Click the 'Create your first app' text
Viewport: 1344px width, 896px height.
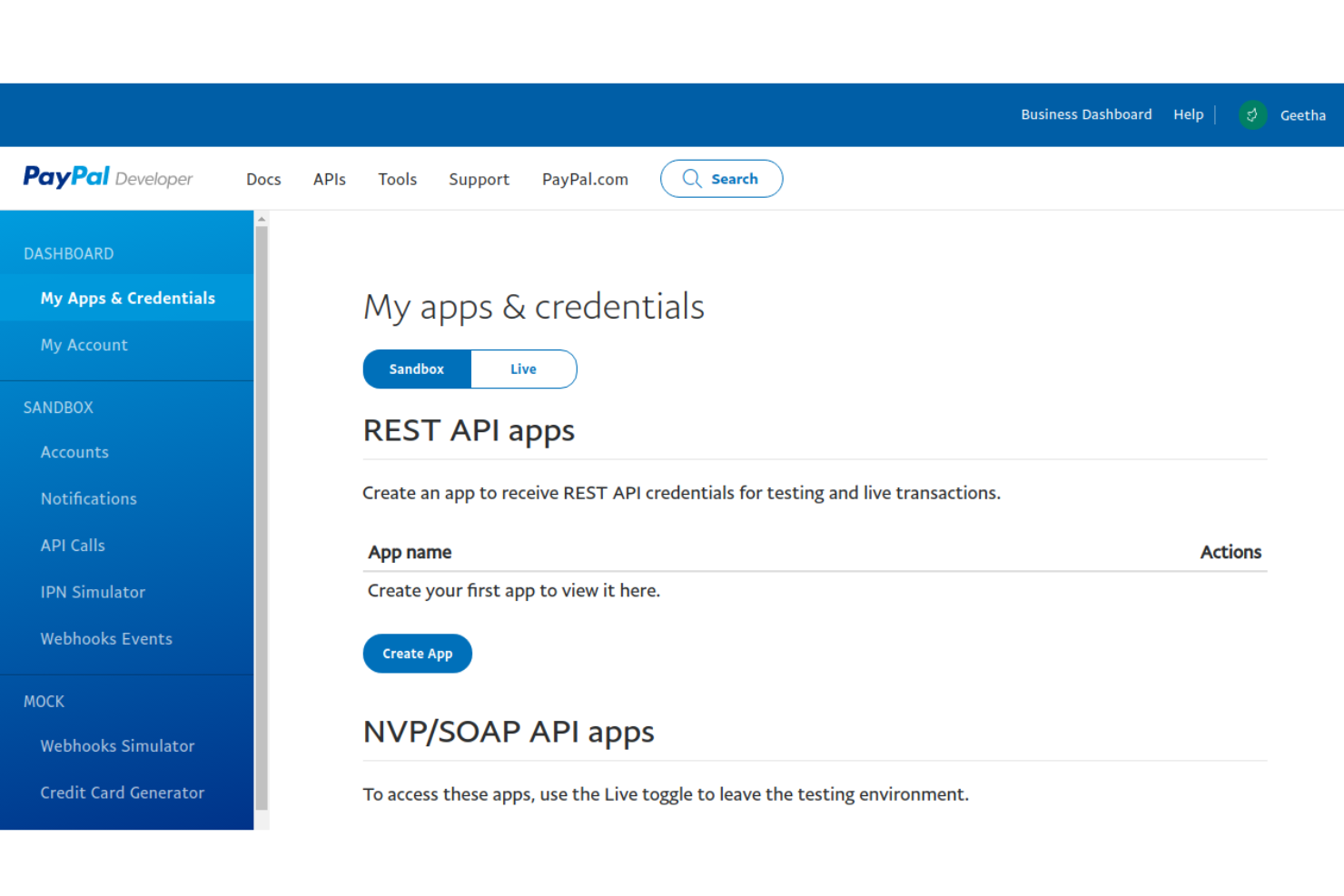(514, 591)
